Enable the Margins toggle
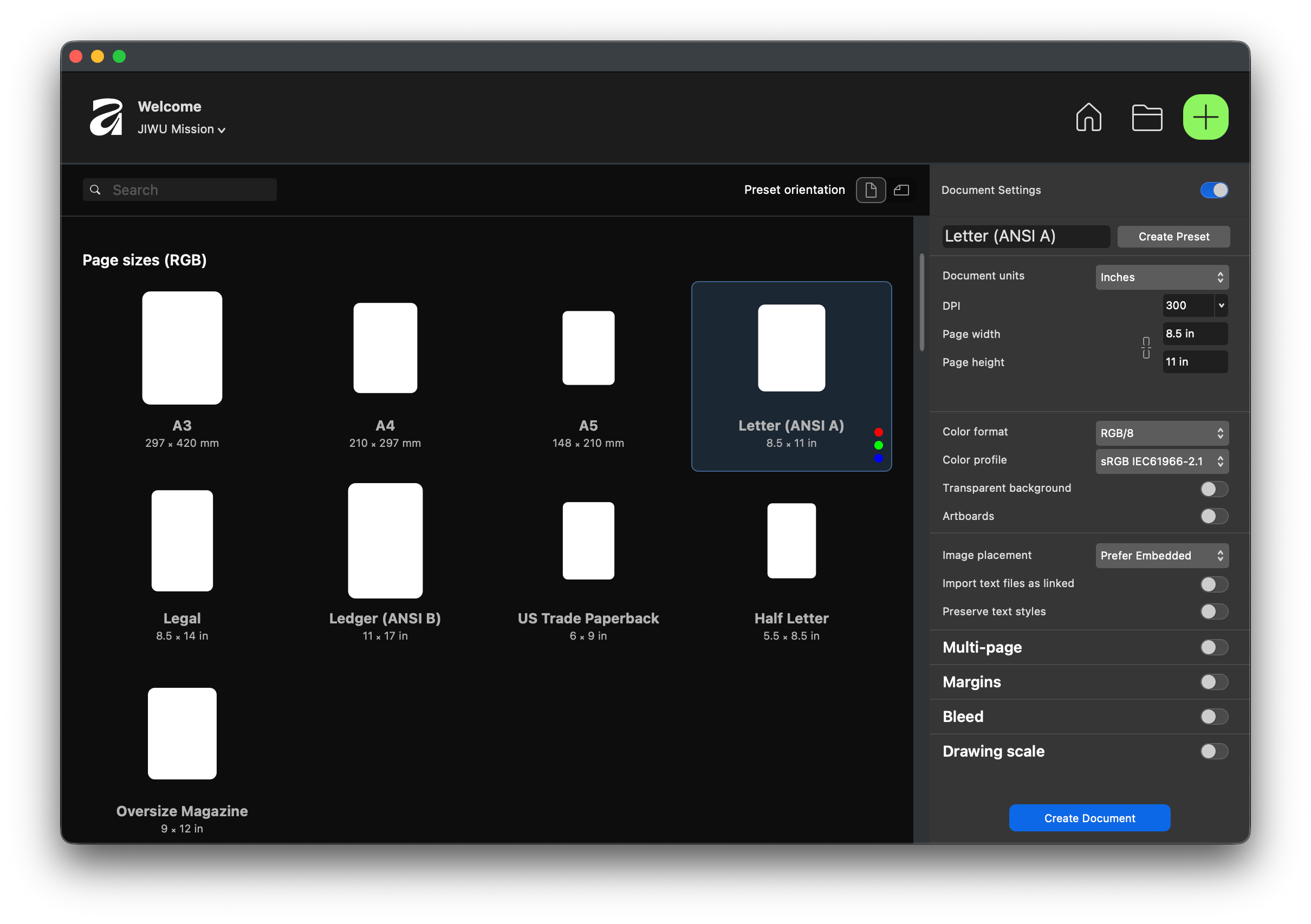 coord(1213,682)
